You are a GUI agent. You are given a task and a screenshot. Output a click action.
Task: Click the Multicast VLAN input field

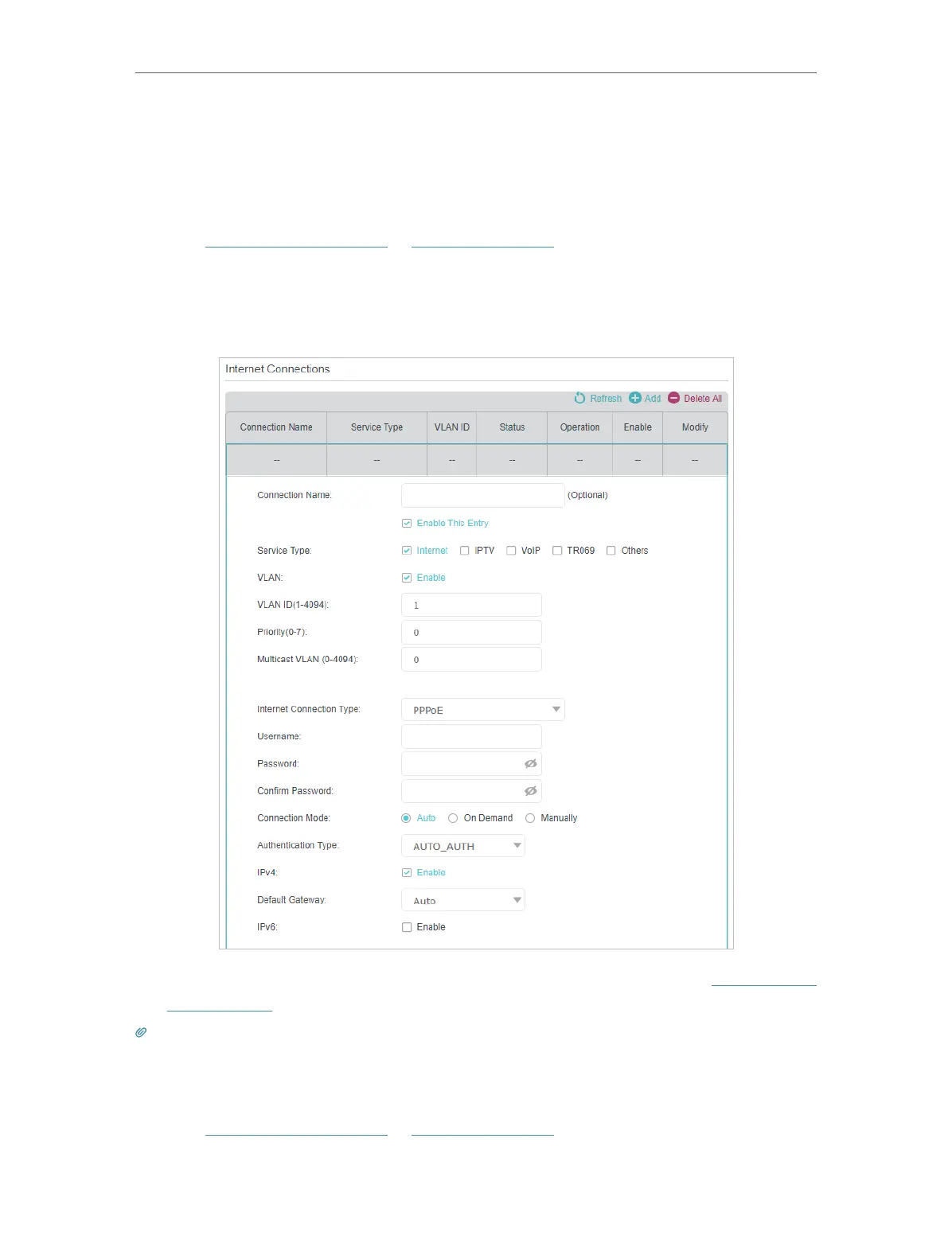[x=471, y=659]
